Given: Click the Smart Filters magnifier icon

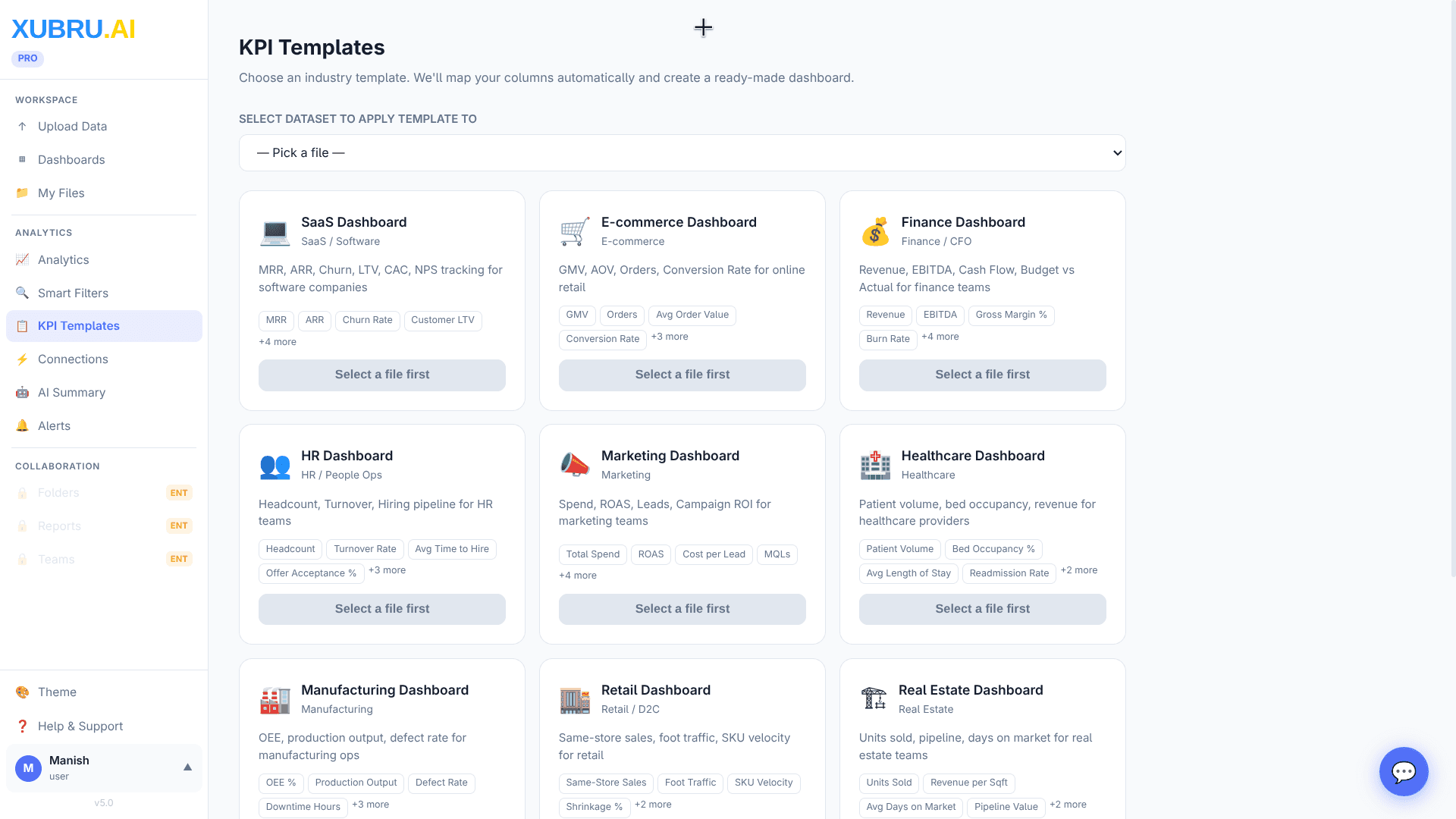Looking at the screenshot, I should [22, 293].
